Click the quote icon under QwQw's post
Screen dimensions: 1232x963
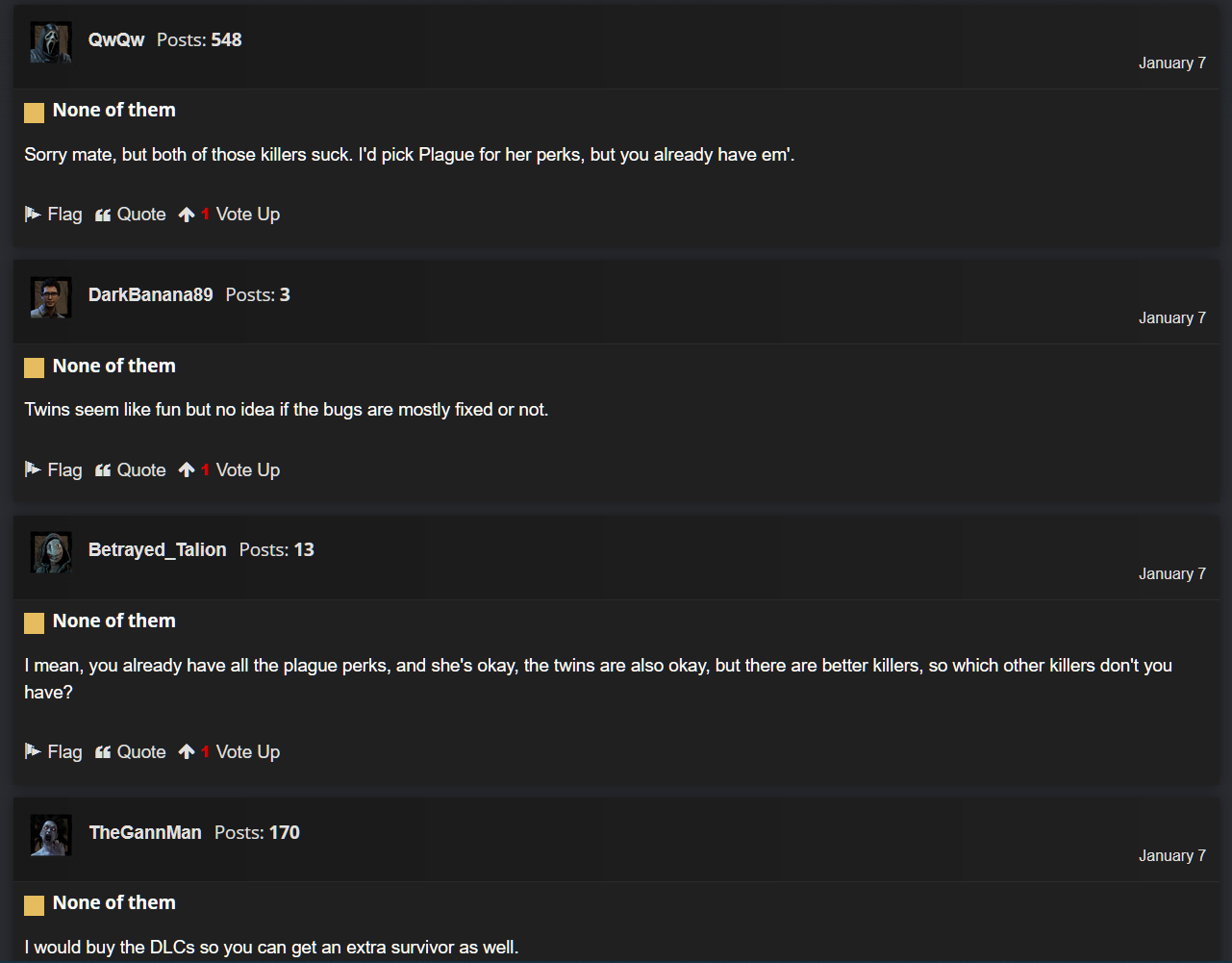point(103,215)
